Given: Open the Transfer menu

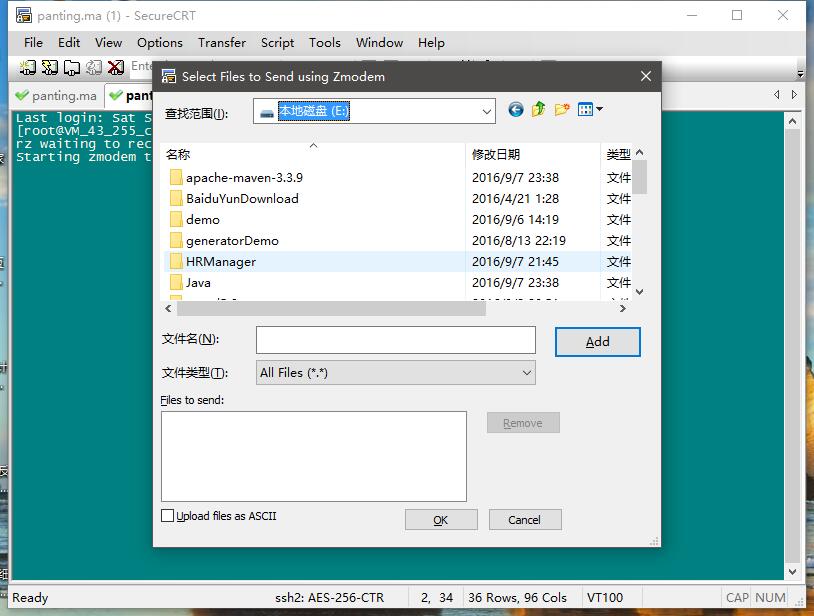Looking at the screenshot, I should pyautogui.click(x=222, y=43).
